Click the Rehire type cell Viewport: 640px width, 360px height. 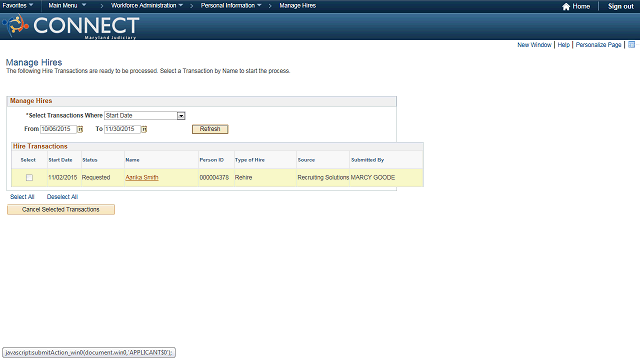click(x=243, y=178)
